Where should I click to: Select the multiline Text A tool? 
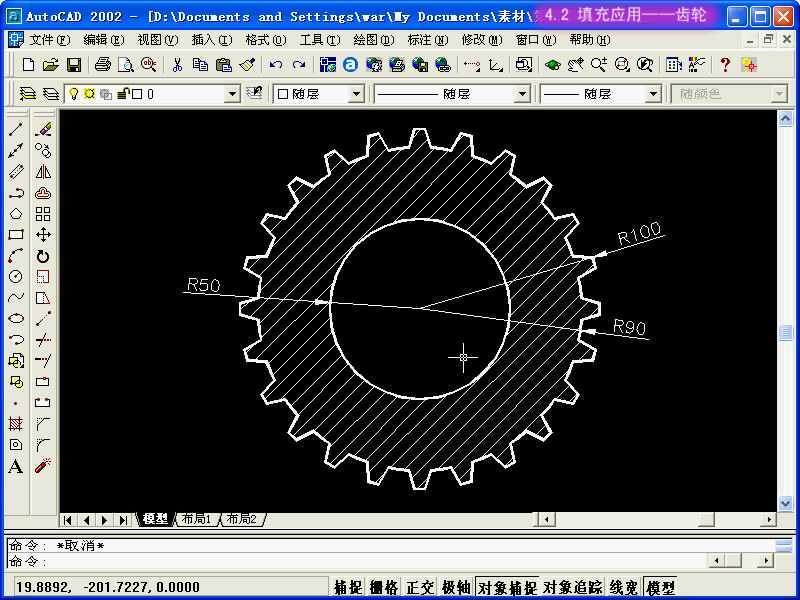(16, 466)
